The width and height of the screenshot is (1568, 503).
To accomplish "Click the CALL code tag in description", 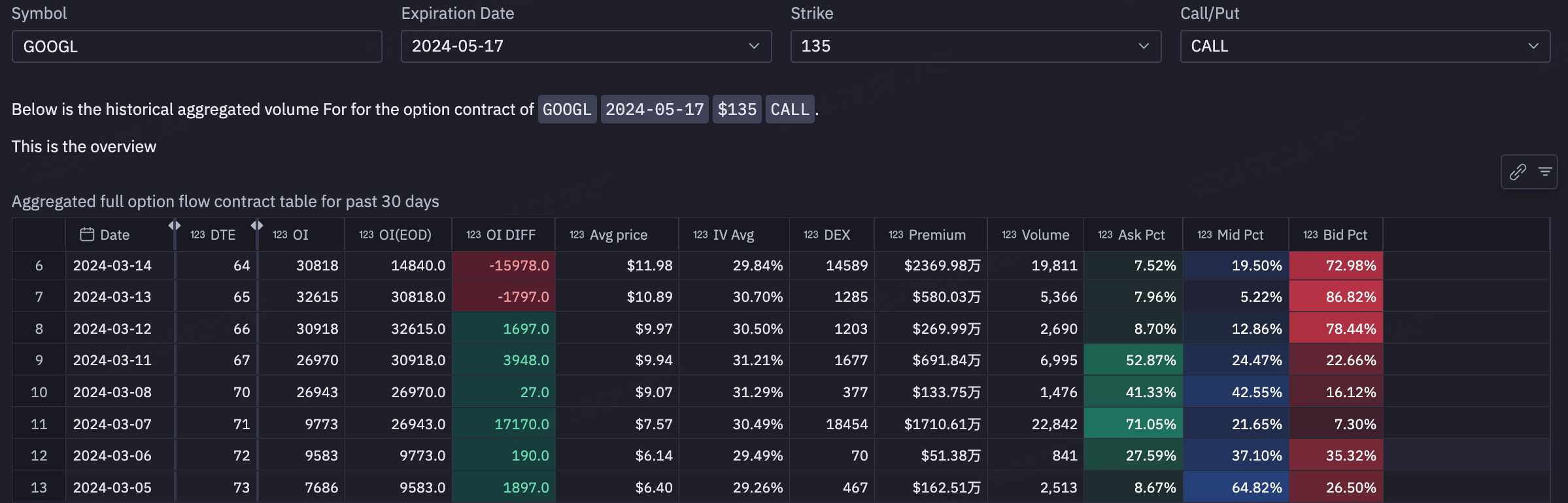I will [x=790, y=109].
